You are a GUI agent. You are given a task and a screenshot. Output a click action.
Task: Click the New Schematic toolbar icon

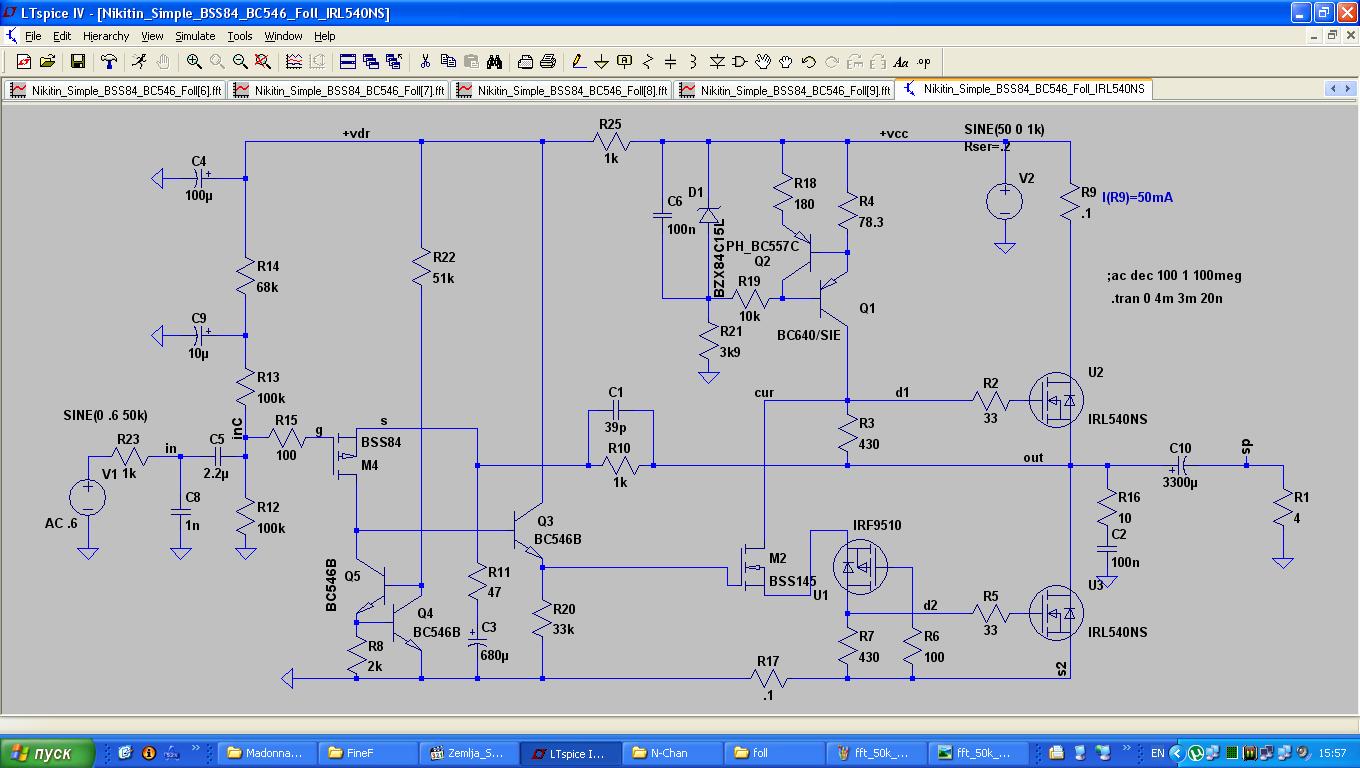[x=24, y=62]
